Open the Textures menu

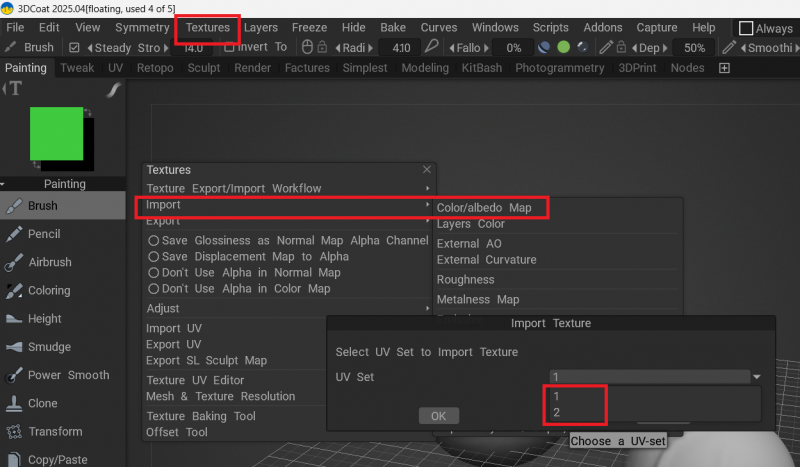click(x=207, y=28)
